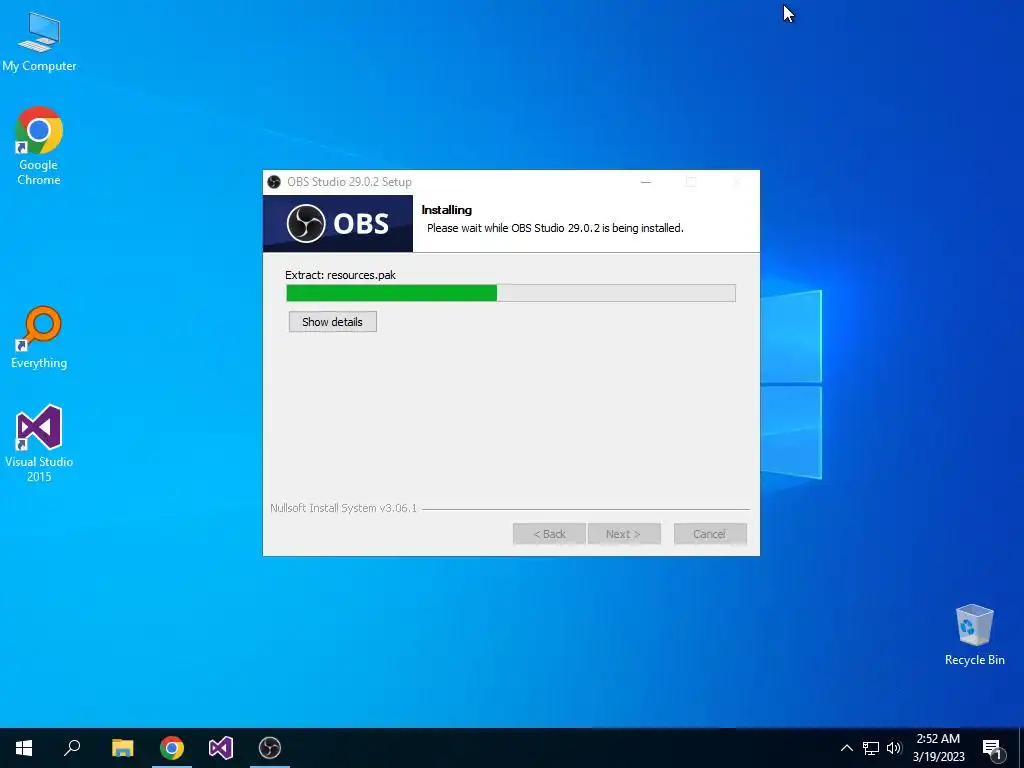1024x768 pixels.
Task: Open My Computer desktop icon
Action: [39, 42]
